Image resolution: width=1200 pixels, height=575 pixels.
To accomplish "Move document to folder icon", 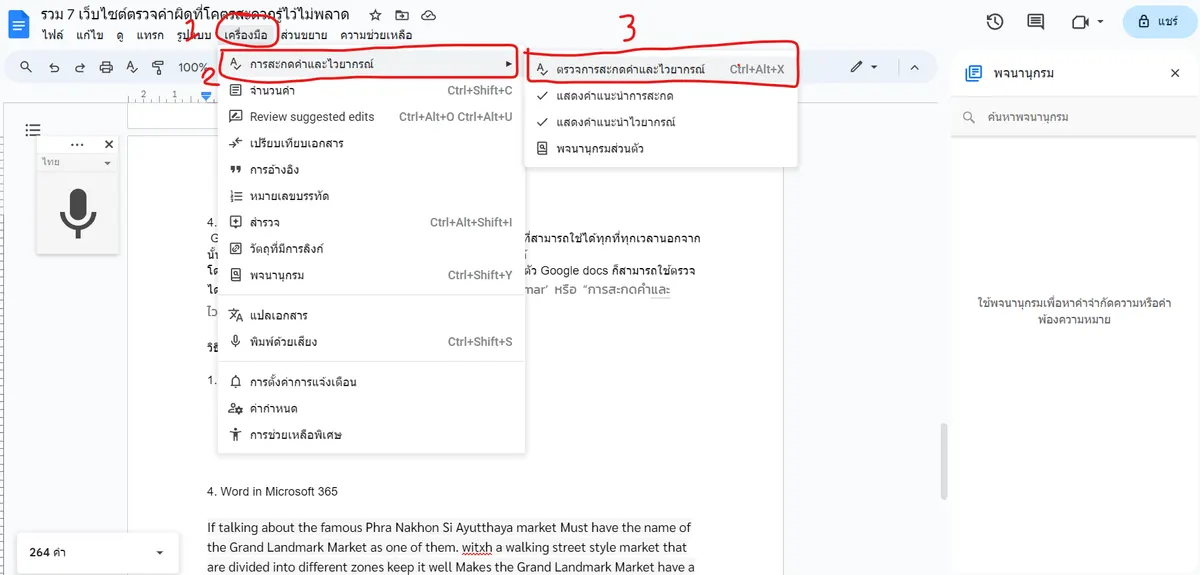I will point(402,16).
